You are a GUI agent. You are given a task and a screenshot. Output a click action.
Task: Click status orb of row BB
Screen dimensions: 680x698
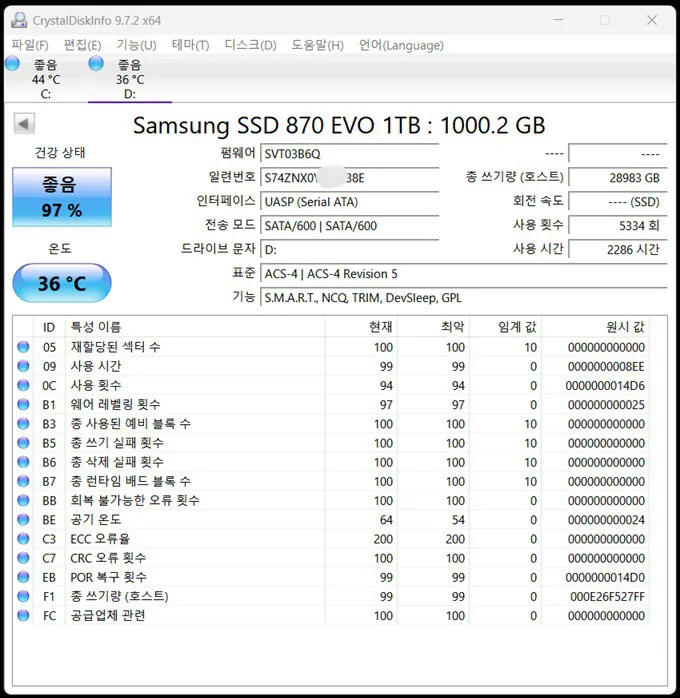pyautogui.click(x=23, y=500)
